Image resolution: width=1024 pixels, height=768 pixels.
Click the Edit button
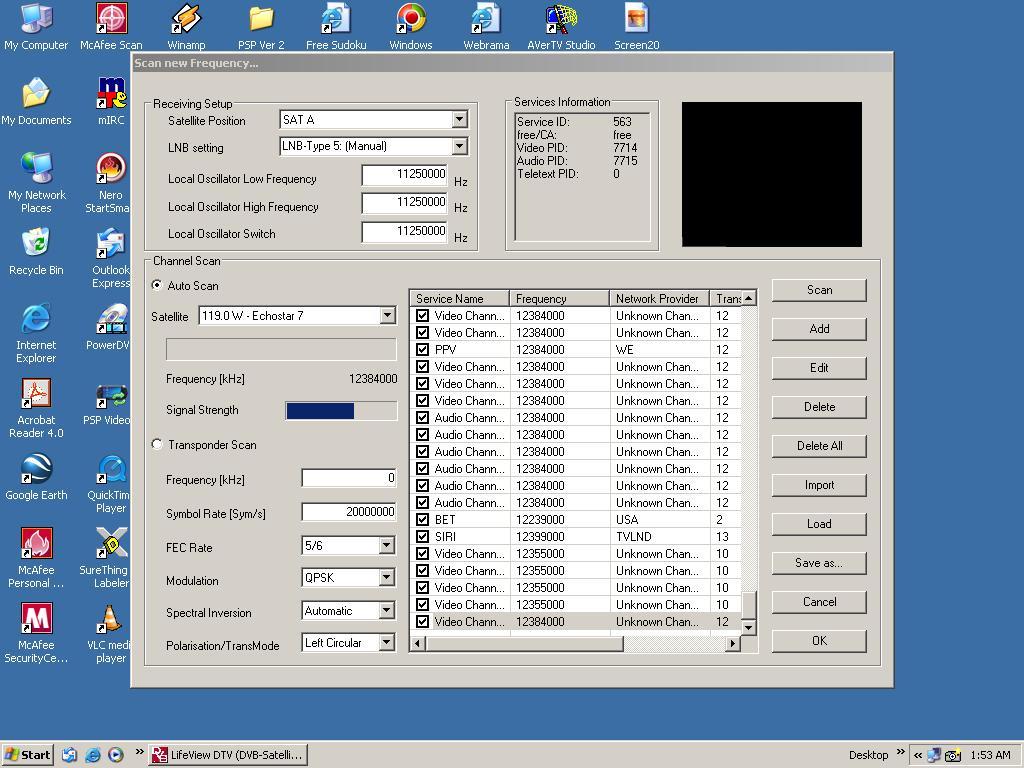point(819,368)
